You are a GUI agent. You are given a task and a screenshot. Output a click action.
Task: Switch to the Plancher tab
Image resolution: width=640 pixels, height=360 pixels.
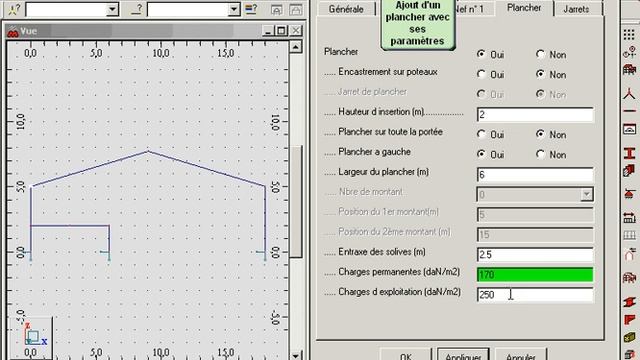point(524,8)
